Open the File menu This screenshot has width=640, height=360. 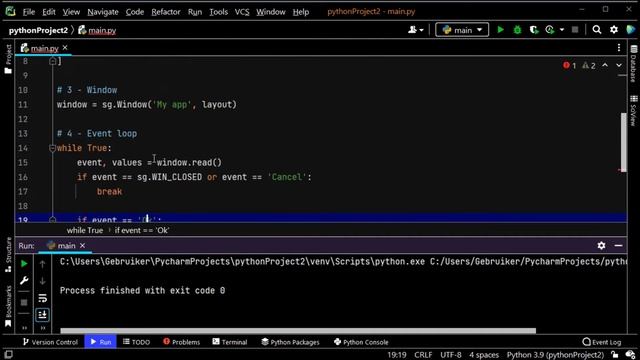click(29, 12)
